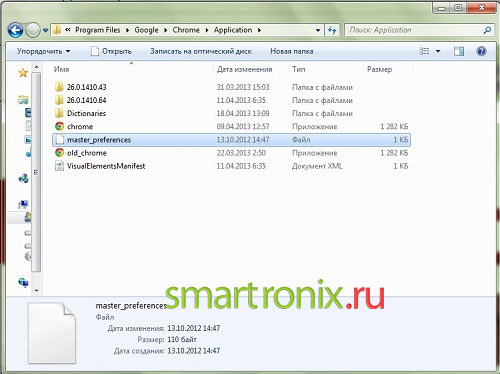Image resolution: width=500 pixels, height=374 pixels.
Task: Click Записать на оптический диск
Action: [201, 51]
